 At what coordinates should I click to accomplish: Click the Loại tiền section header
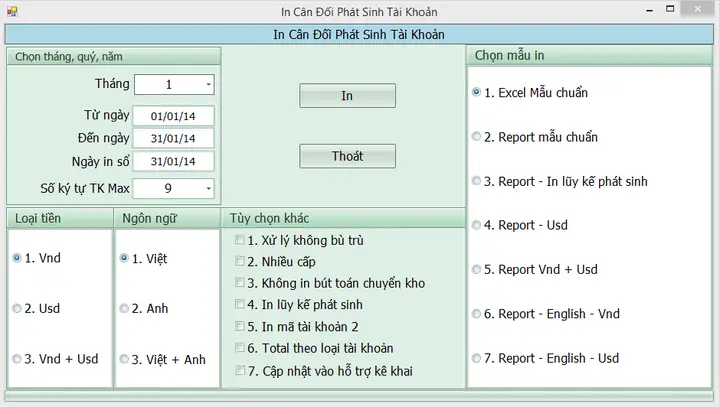click(60, 218)
